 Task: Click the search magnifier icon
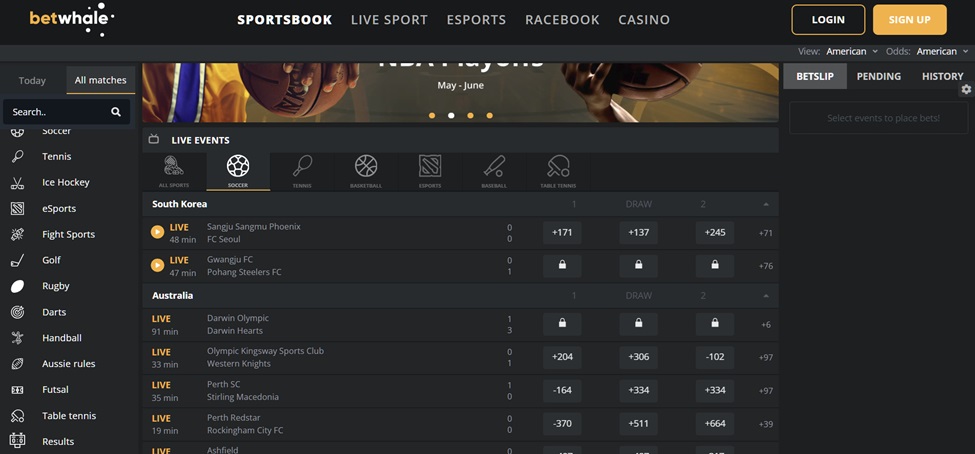[116, 112]
